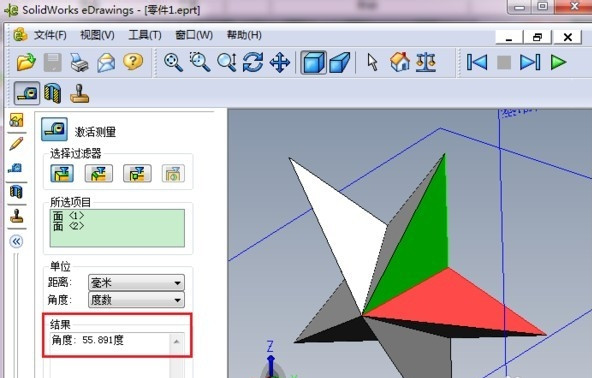592x378 pixels.
Task: Open the Cross Section tool in toolbar
Action: tap(52, 93)
